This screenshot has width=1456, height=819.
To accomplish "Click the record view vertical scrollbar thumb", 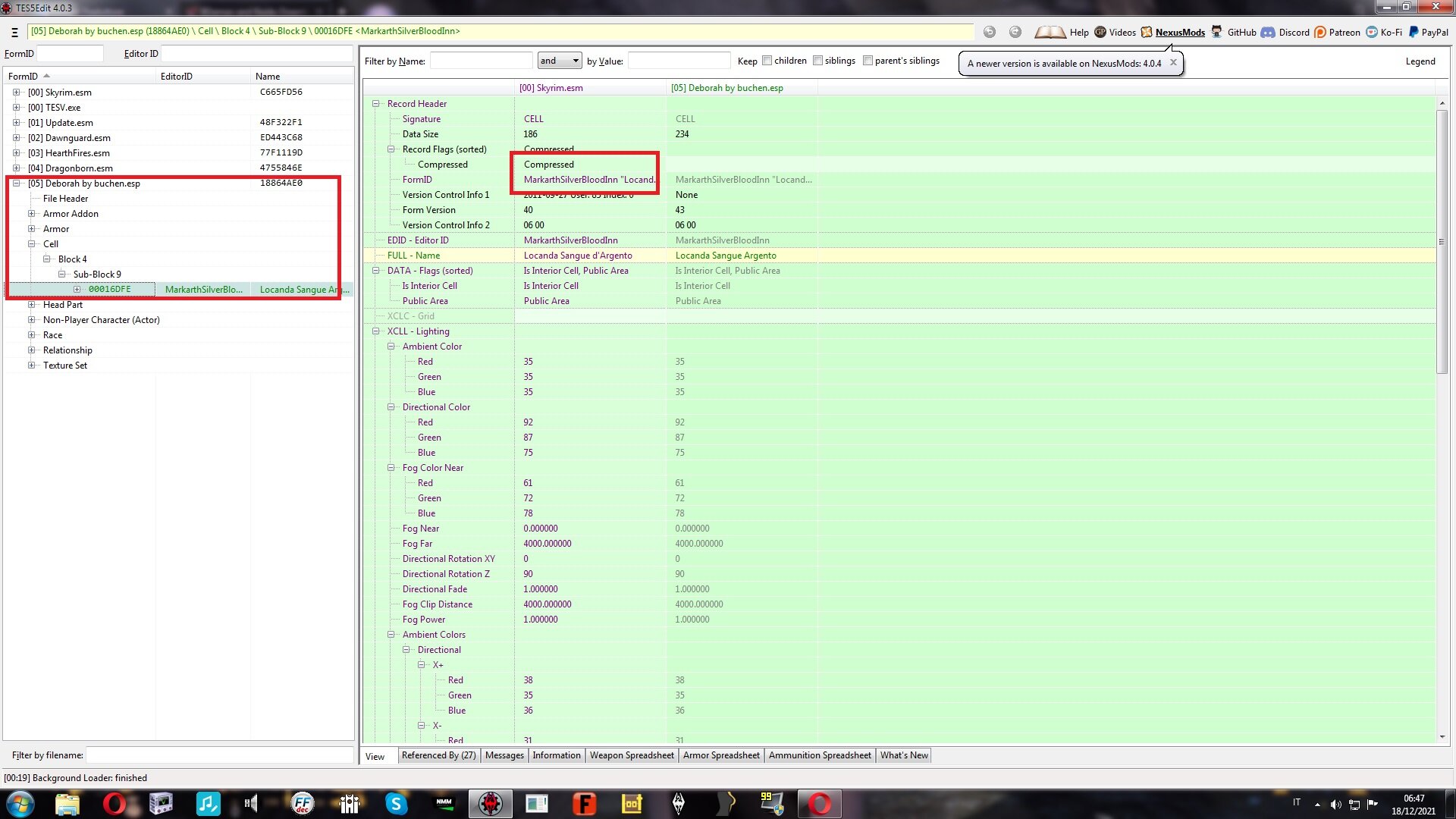I will pyautogui.click(x=1442, y=241).
